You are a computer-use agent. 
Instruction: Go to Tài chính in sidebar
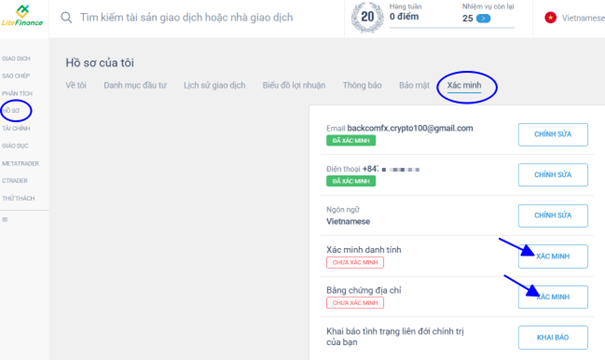16,128
